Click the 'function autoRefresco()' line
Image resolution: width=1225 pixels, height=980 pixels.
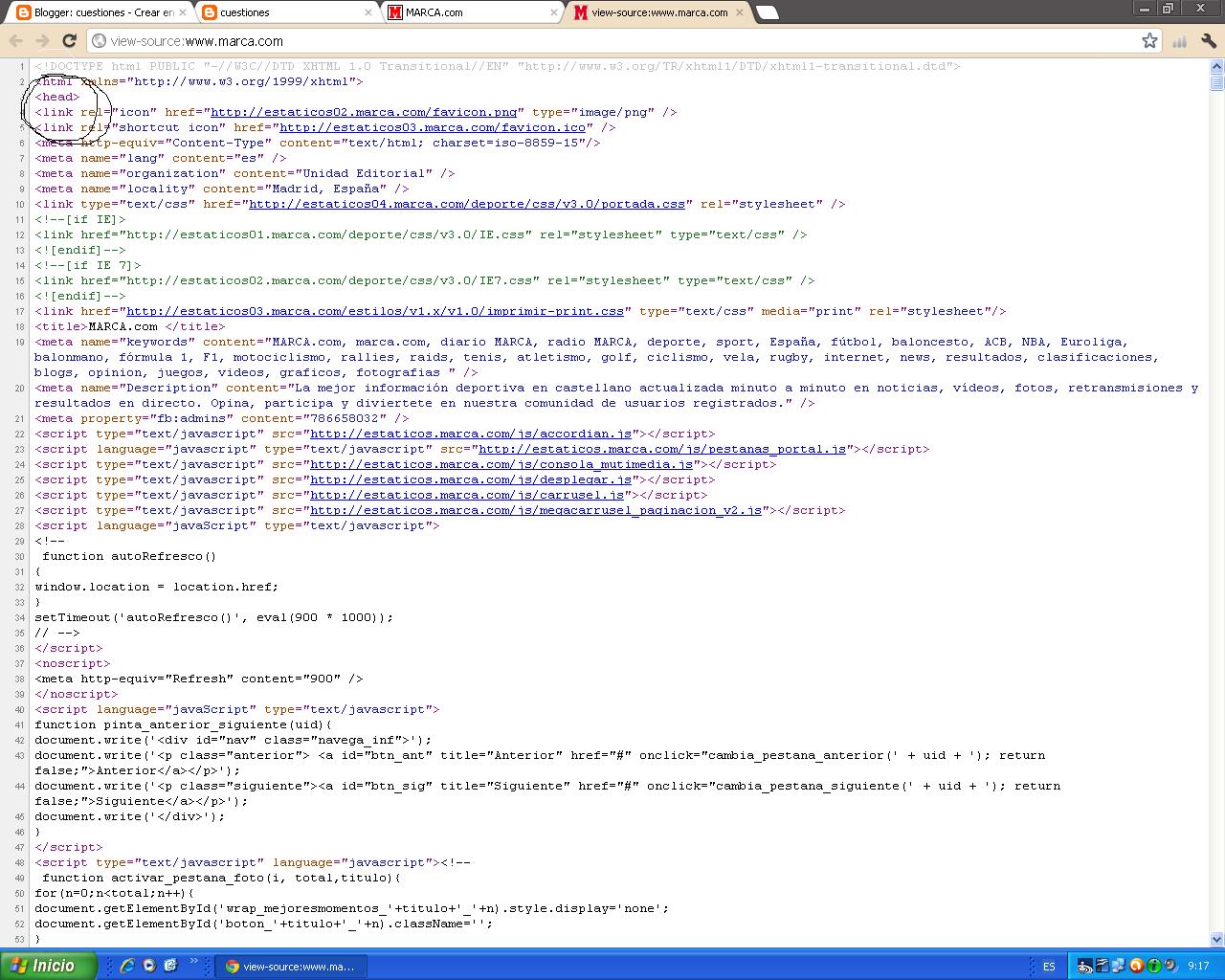tap(129, 556)
